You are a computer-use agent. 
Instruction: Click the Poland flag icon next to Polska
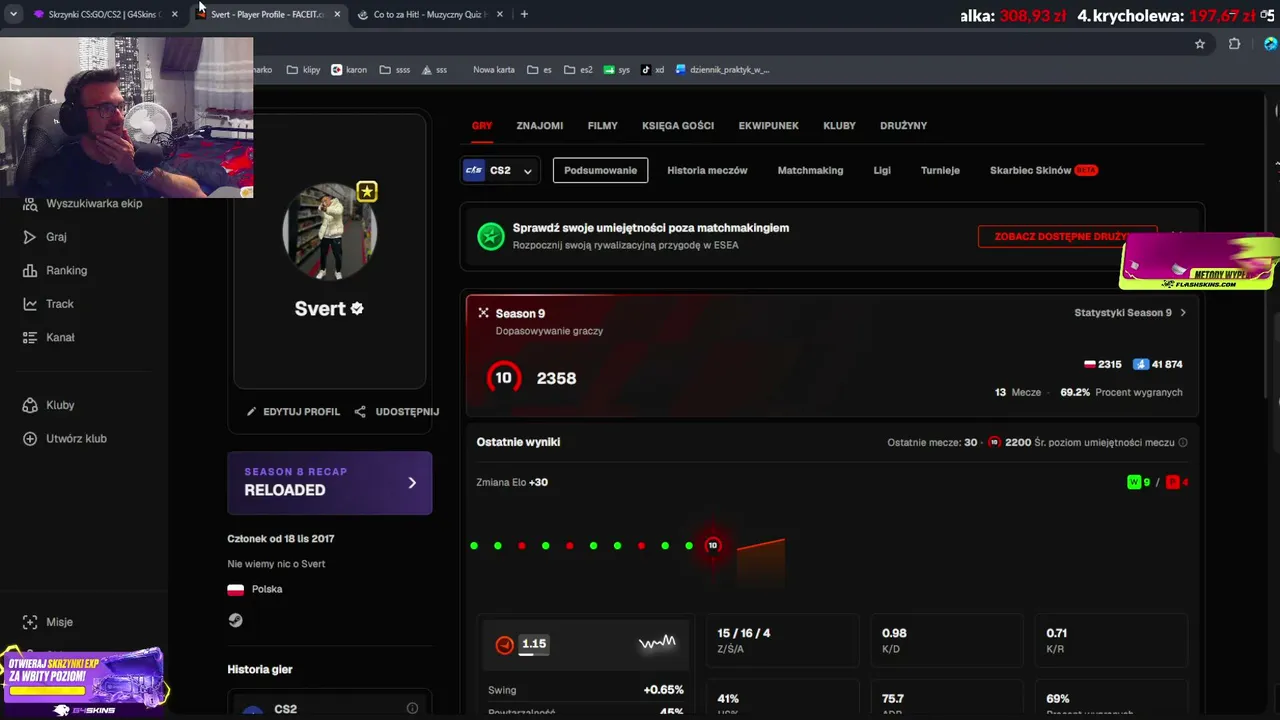(236, 589)
